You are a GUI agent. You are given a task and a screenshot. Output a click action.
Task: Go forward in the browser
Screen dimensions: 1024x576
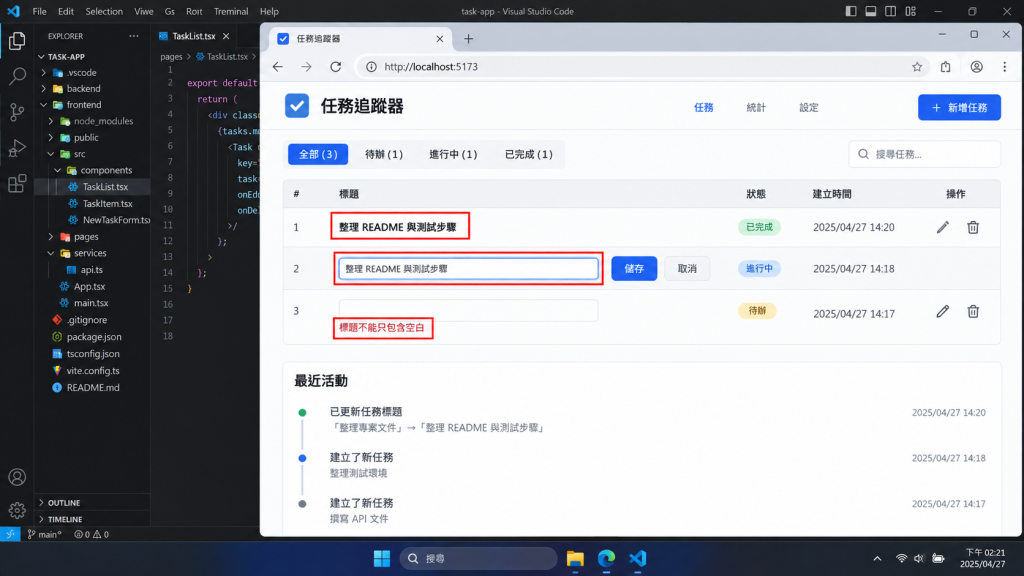(x=306, y=67)
